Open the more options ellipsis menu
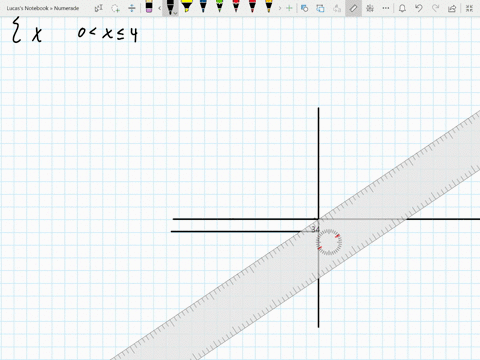Image resolution: width=480 pixels, height=360 pixels. click(386, 8)
